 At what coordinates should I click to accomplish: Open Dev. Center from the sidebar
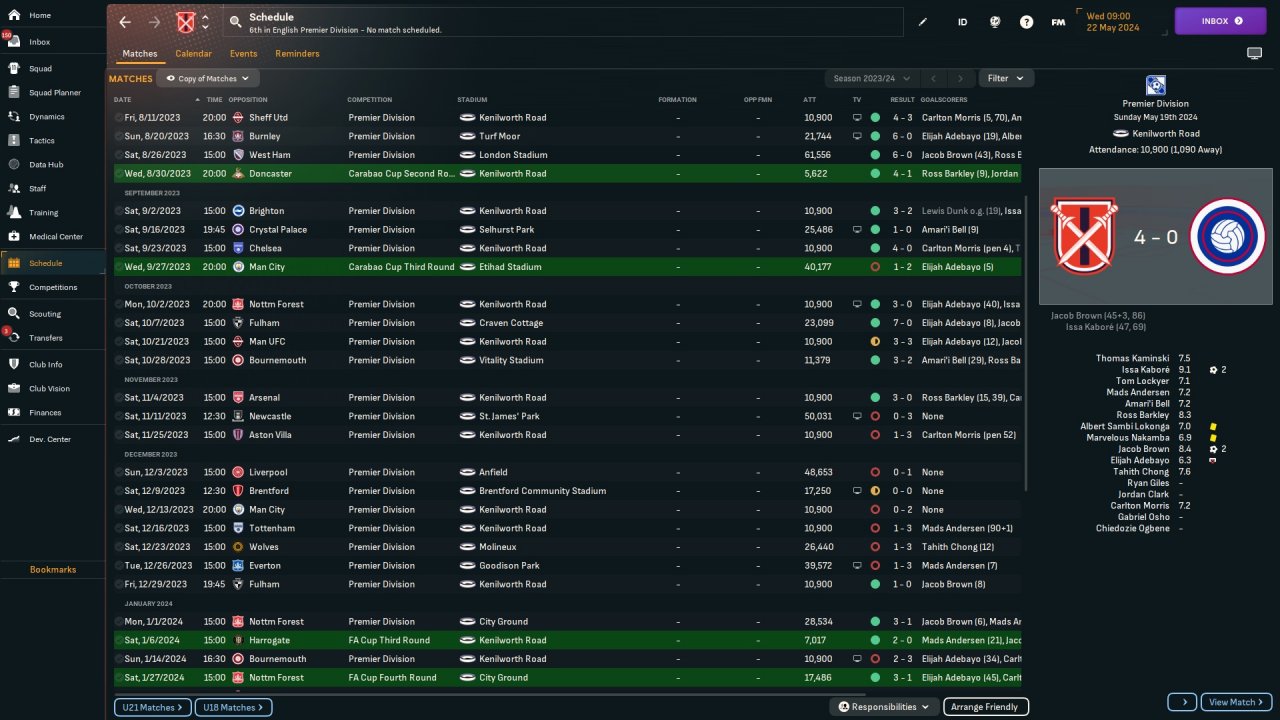click(52, 439)
